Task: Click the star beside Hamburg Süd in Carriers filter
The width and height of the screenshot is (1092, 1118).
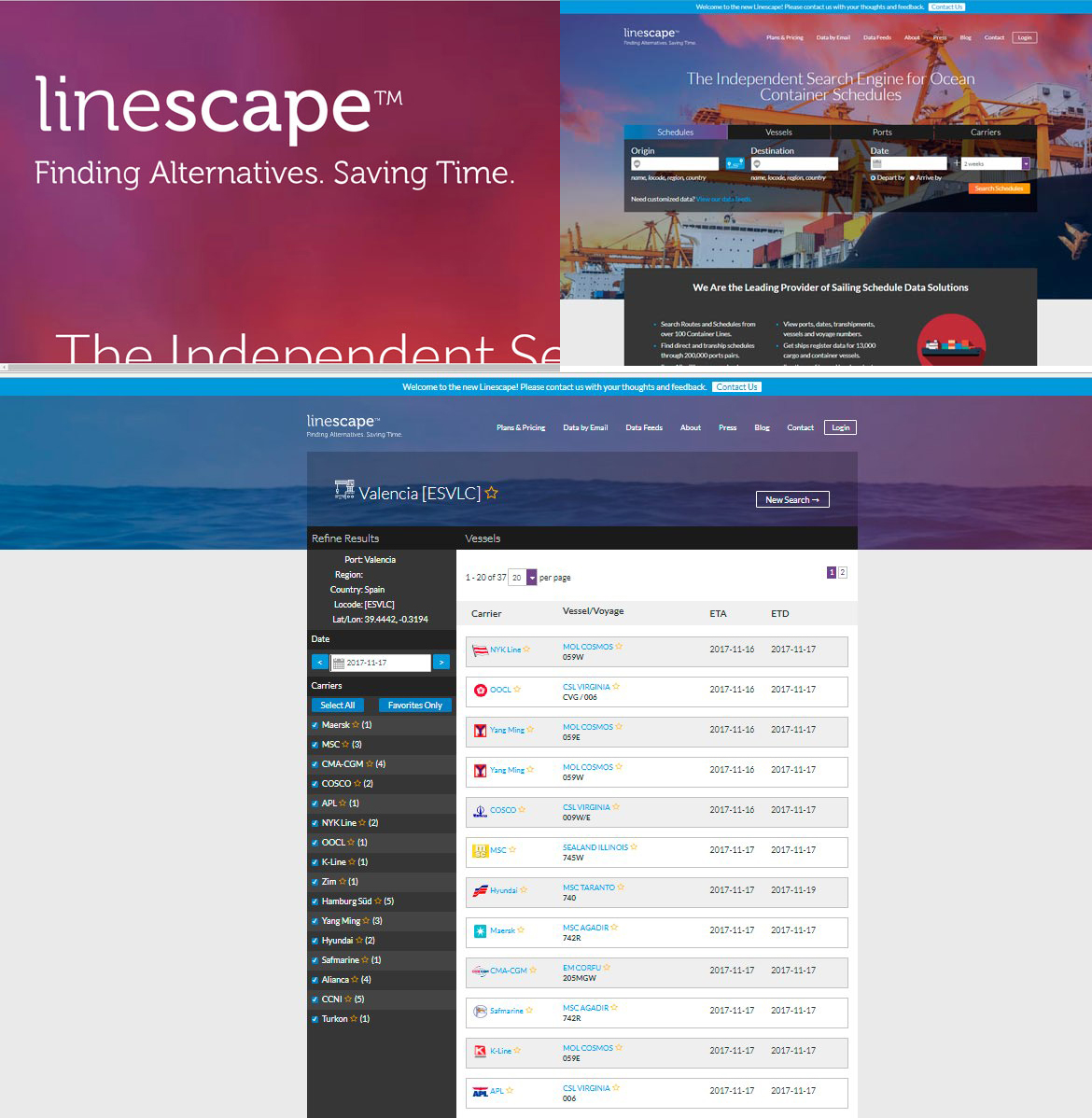Action: pyautogui.click(x=378, y=901)
